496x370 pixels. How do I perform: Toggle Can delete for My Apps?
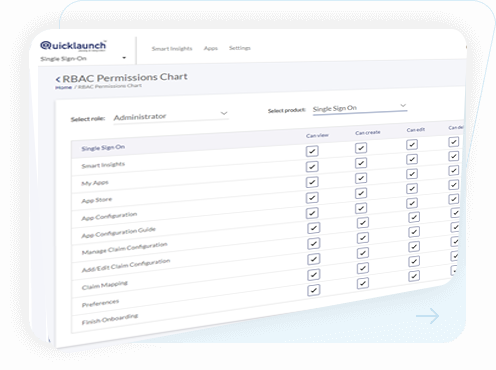coord(454,156)
